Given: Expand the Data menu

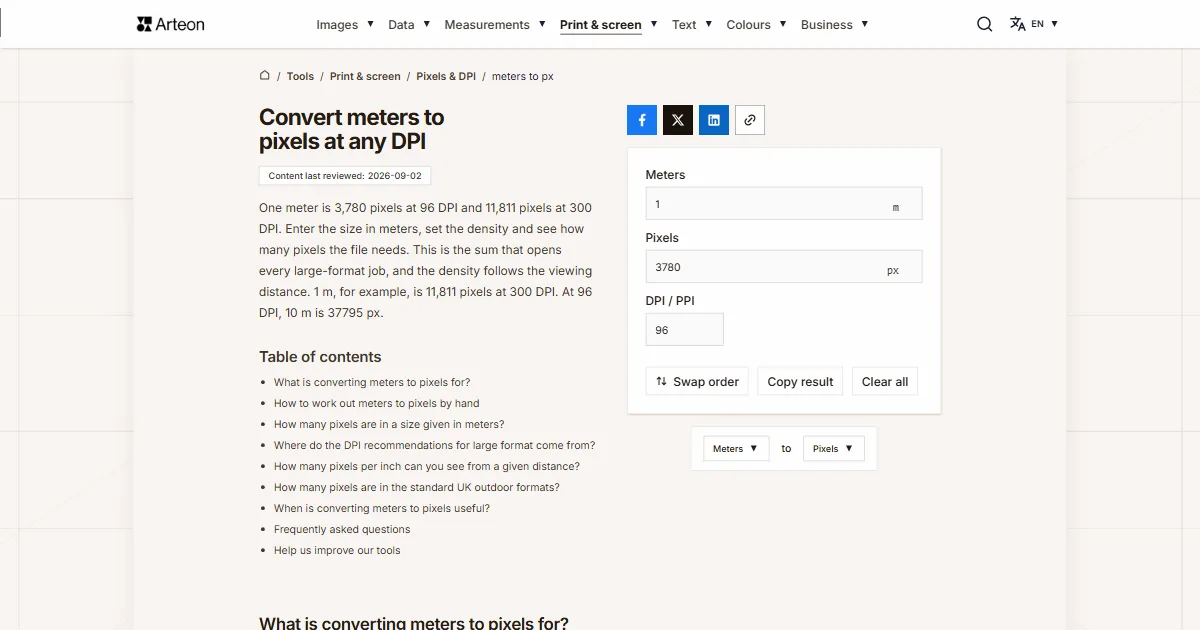Looking at the screenshot, I should [x=409, y=24].
